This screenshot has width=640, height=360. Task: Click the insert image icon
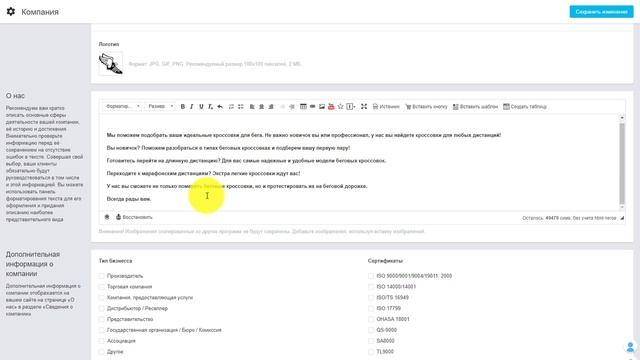pyautogui.click(x=322, y=107)
